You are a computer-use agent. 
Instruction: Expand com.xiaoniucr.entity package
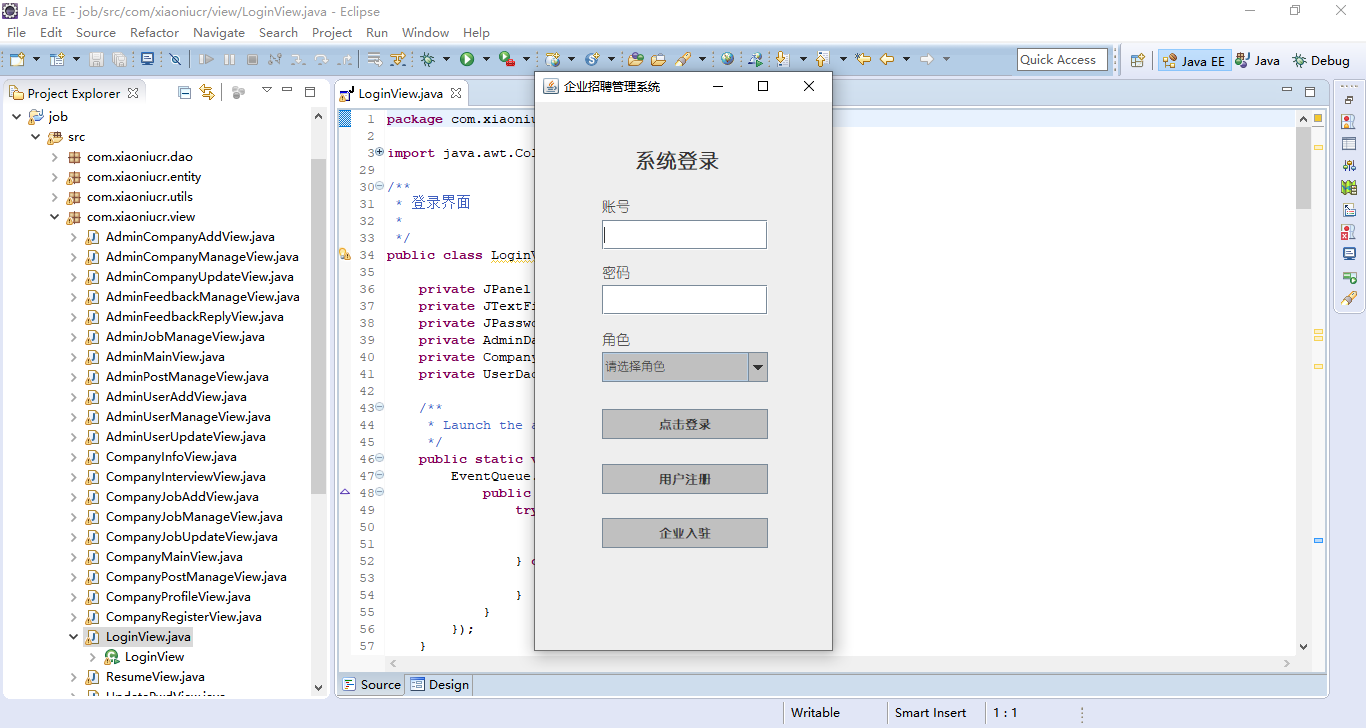[x=54, y=177]
